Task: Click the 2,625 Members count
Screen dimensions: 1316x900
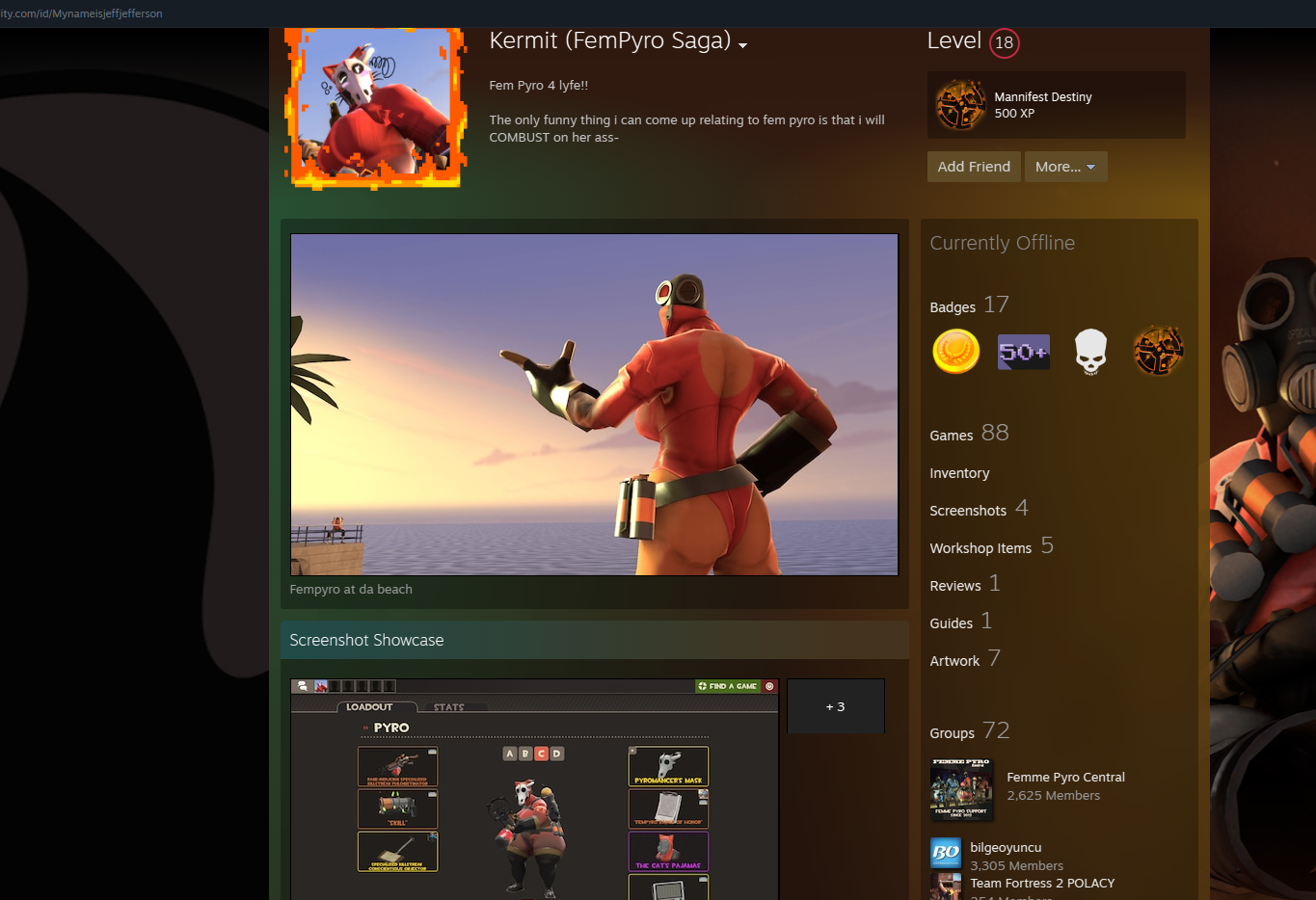Action: [x=1053, y=795]
